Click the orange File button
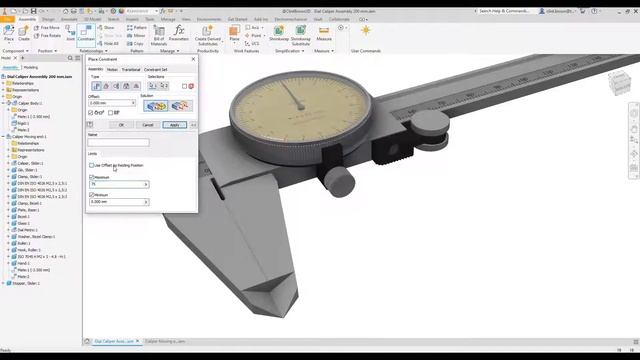 [x=7, y=19]
